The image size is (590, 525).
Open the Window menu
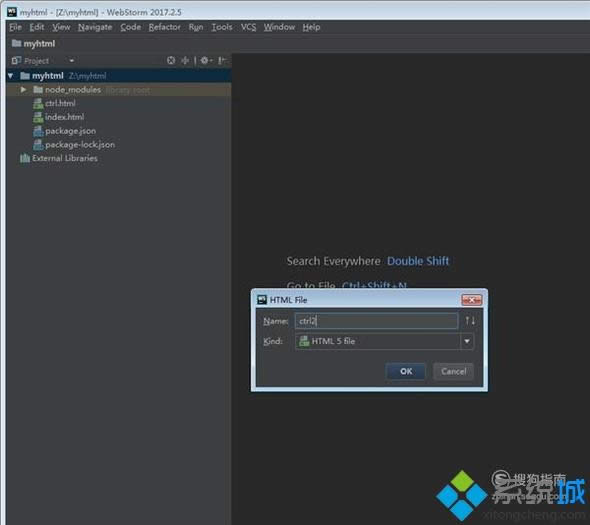tap(279, 27)
